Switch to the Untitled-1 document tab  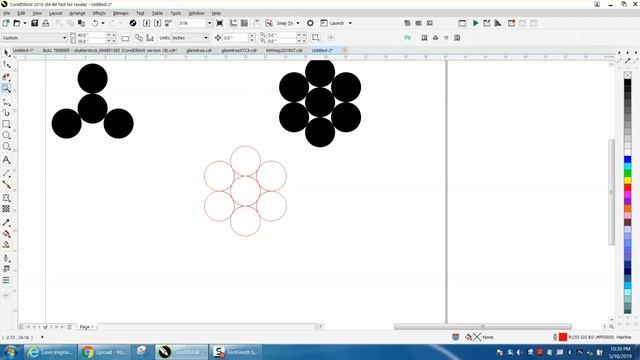(x=23, y=51)
